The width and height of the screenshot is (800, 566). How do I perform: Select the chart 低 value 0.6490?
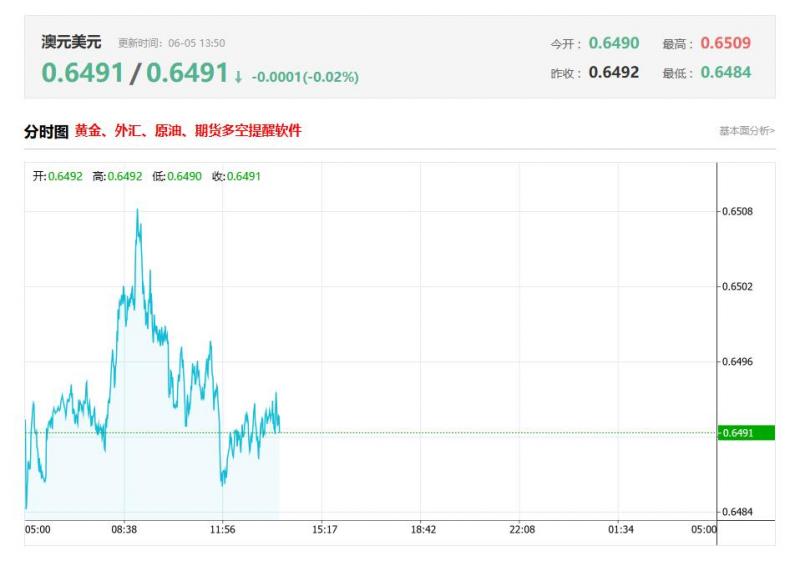pyautogui.click(x=184, y=177)
